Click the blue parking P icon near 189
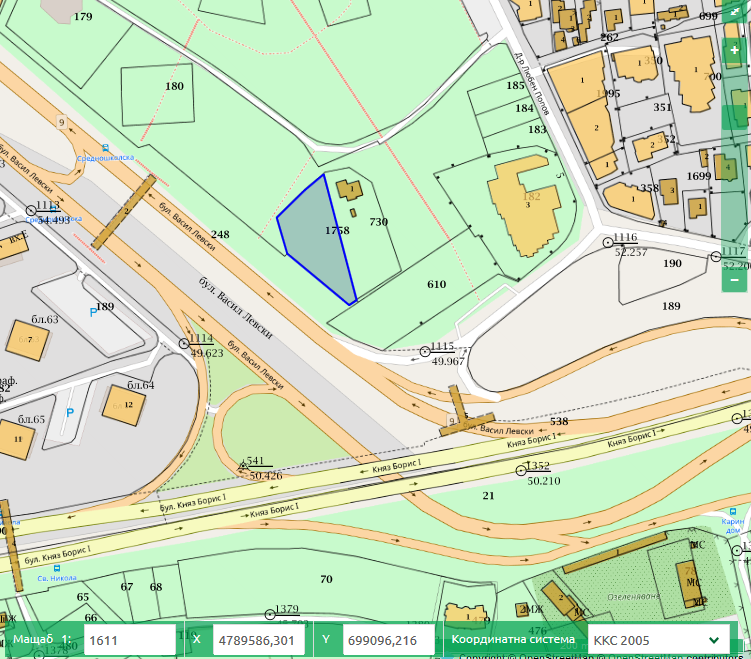This screenshot has height=659, width=751. pos(95,313)
